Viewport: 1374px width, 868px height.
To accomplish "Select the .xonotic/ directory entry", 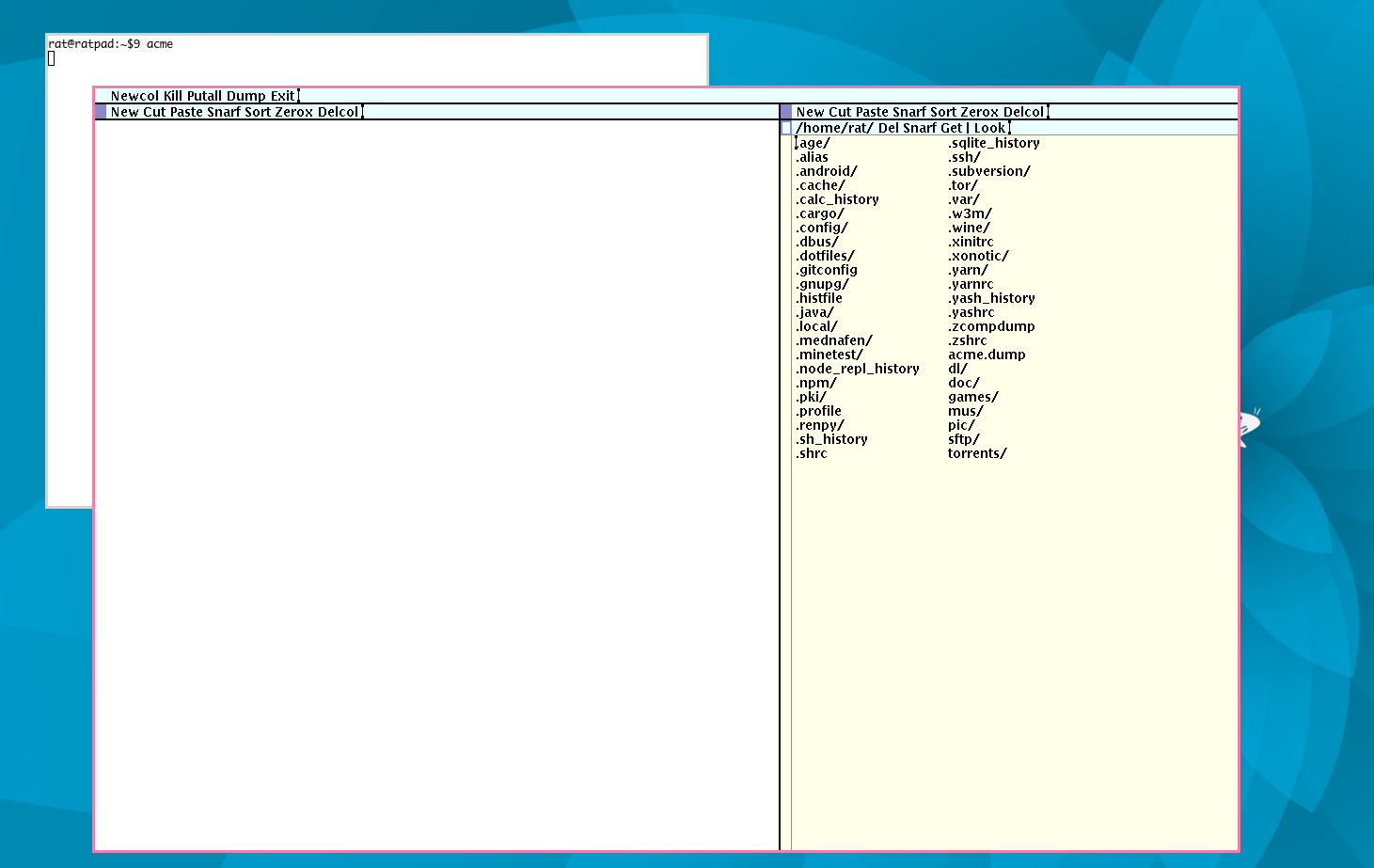I will 979,256.
